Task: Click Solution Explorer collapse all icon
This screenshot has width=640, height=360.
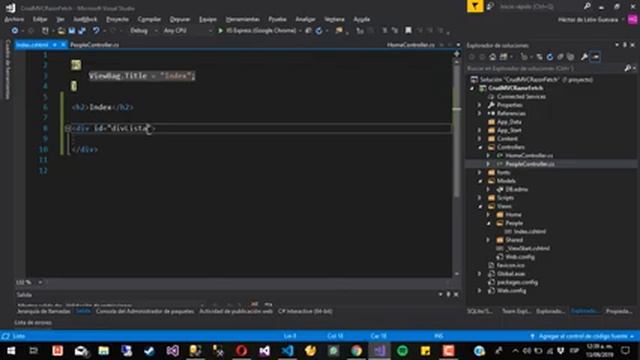Action: pyautogui.click(x=560, y=57)
